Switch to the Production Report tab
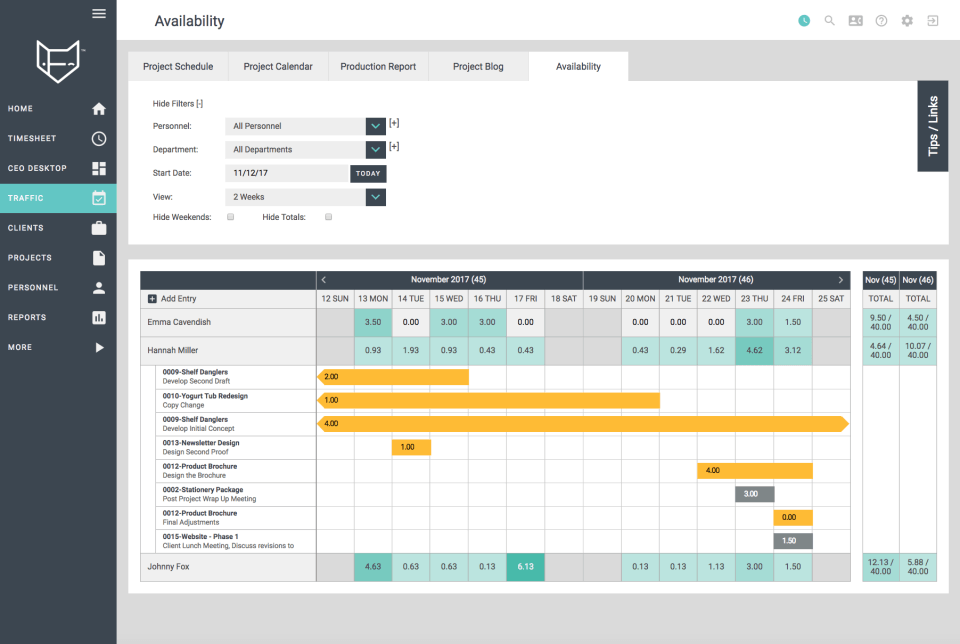Image resolution: width=960 pixels, height=644 pixels. point(378,66)
